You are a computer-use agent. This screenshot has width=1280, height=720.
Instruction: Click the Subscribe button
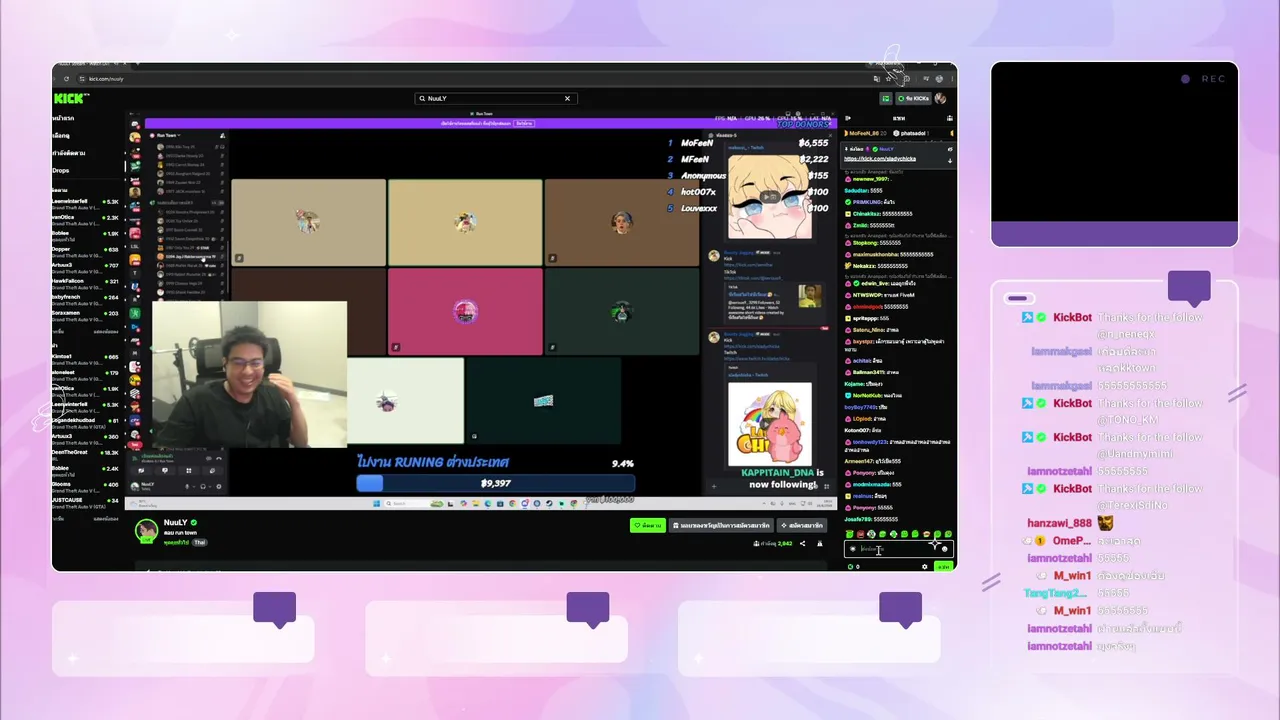802,525
